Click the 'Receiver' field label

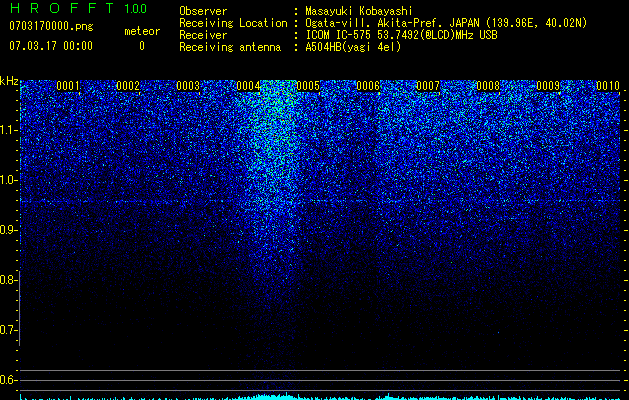[x=203, y=35]
